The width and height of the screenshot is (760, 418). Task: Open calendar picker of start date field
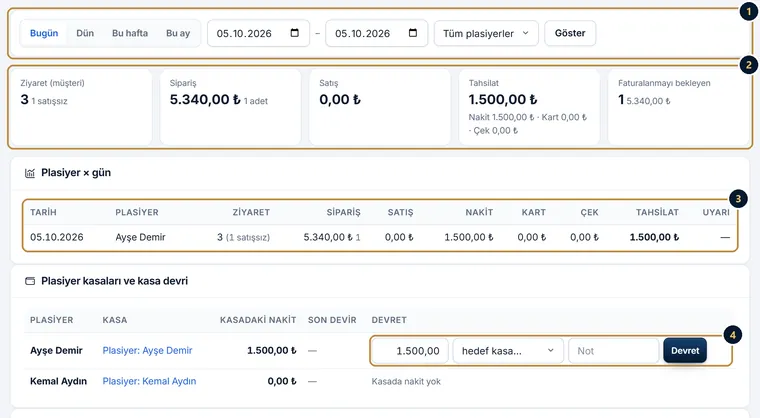[294, 33]
